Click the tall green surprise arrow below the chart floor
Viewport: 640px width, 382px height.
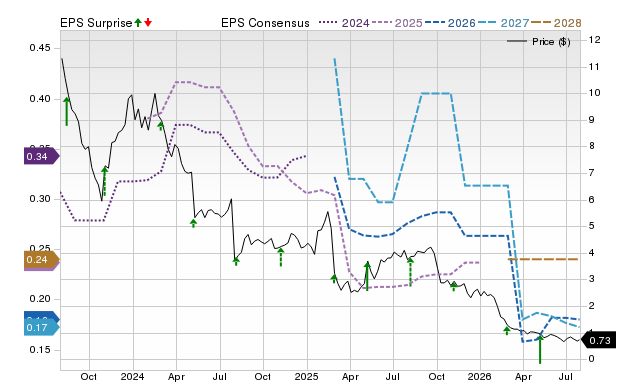coord(540,349)
